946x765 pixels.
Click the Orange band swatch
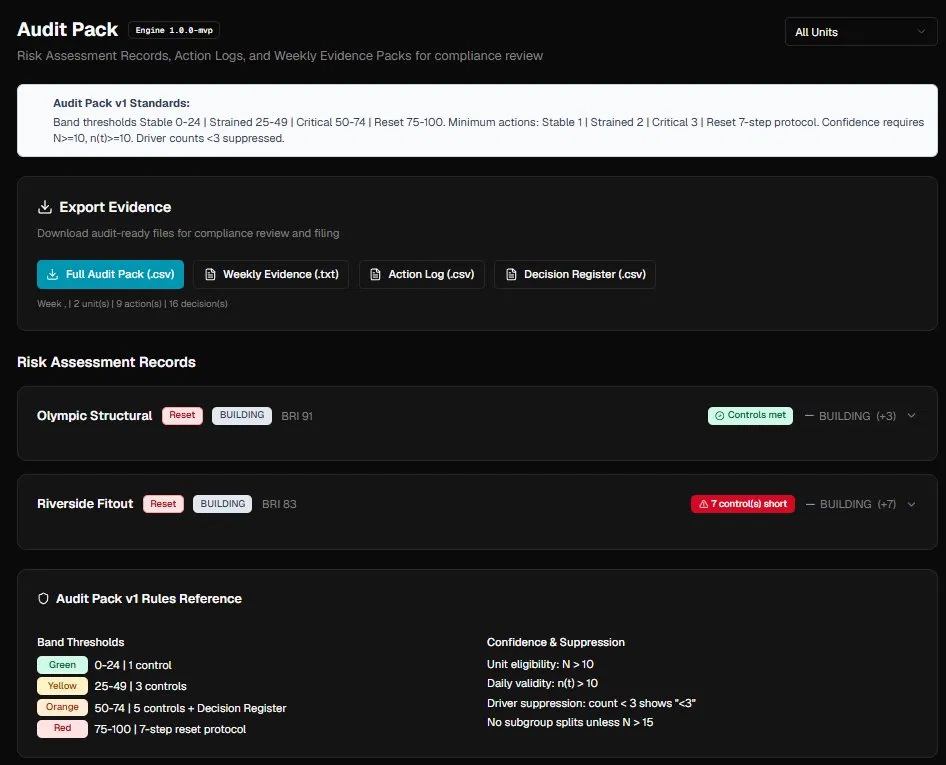click(x=62, y=707)
